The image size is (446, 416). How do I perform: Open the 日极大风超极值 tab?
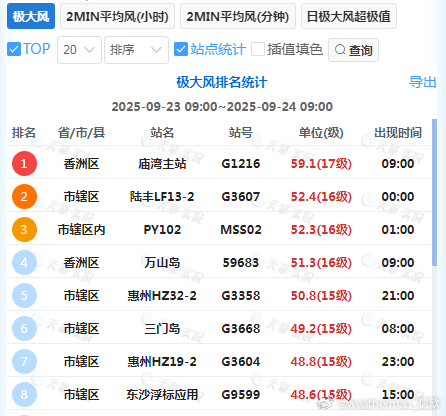pos(349,16)
